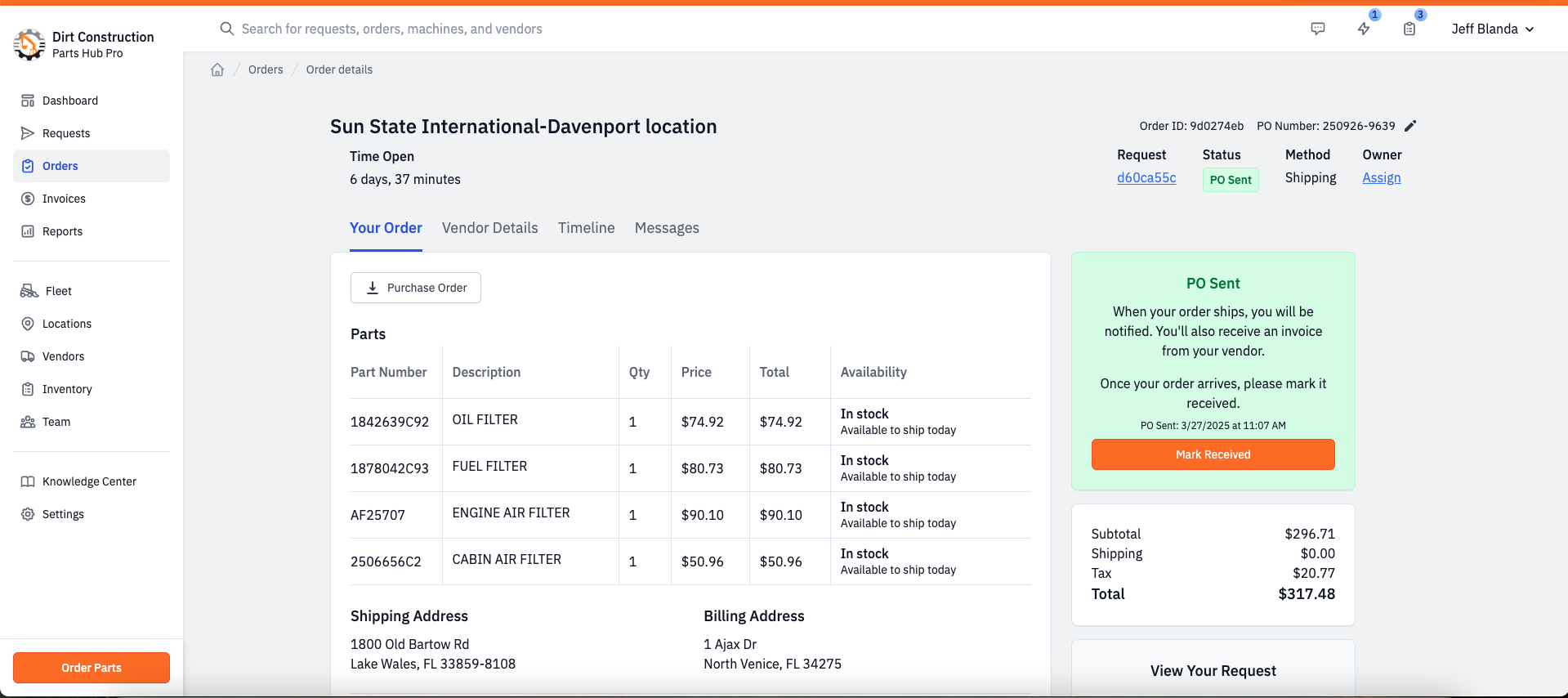The height and width of the screenshot is (698, 1568).
Task: Download the Purchase Order
Action: click(416, 288)
